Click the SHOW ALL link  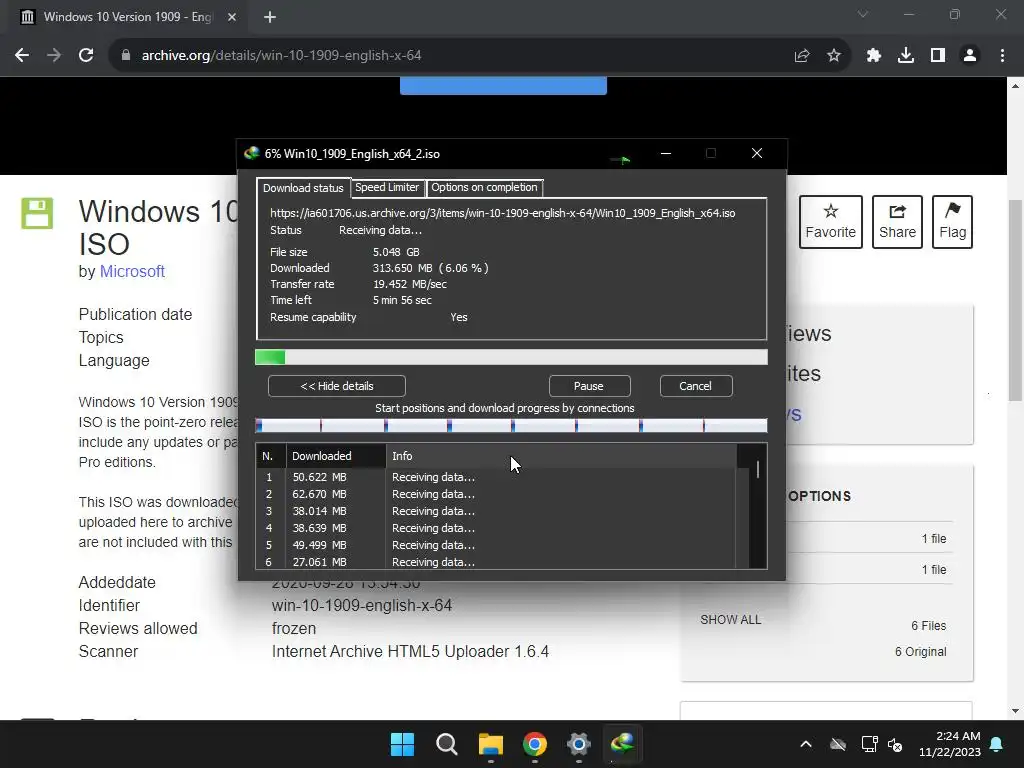click(x=731, y=620)
